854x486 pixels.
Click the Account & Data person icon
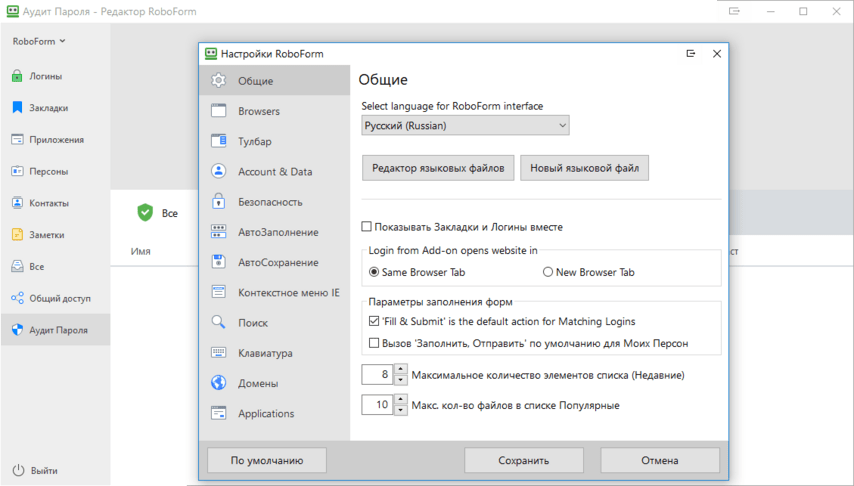218,171
